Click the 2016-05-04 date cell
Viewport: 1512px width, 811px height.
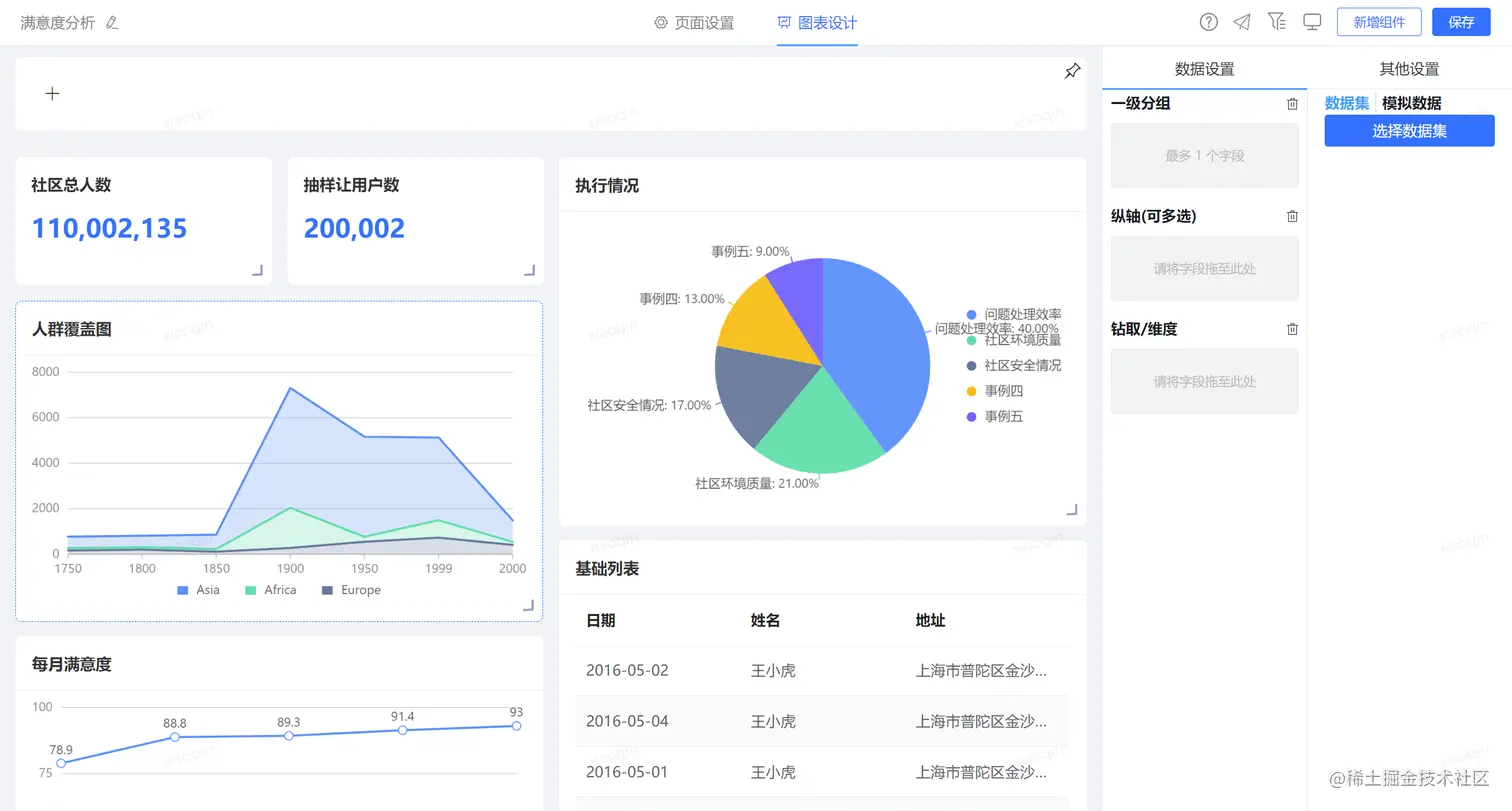pos(627,721)
